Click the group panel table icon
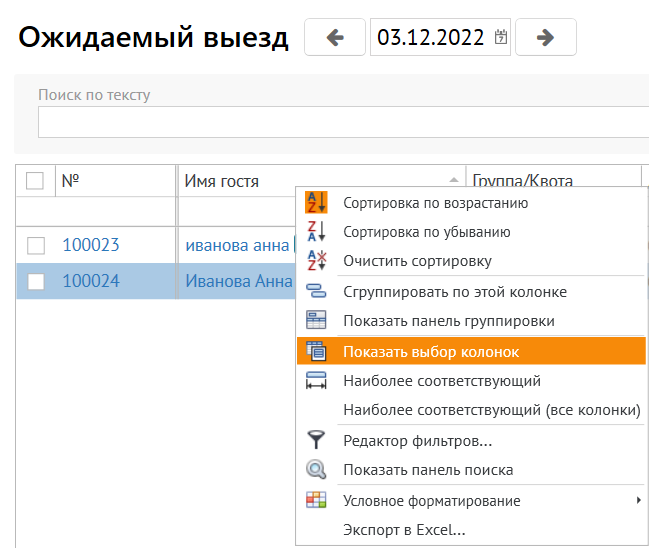This screenshot has height=548, width=649. click(x=316, y=320)
